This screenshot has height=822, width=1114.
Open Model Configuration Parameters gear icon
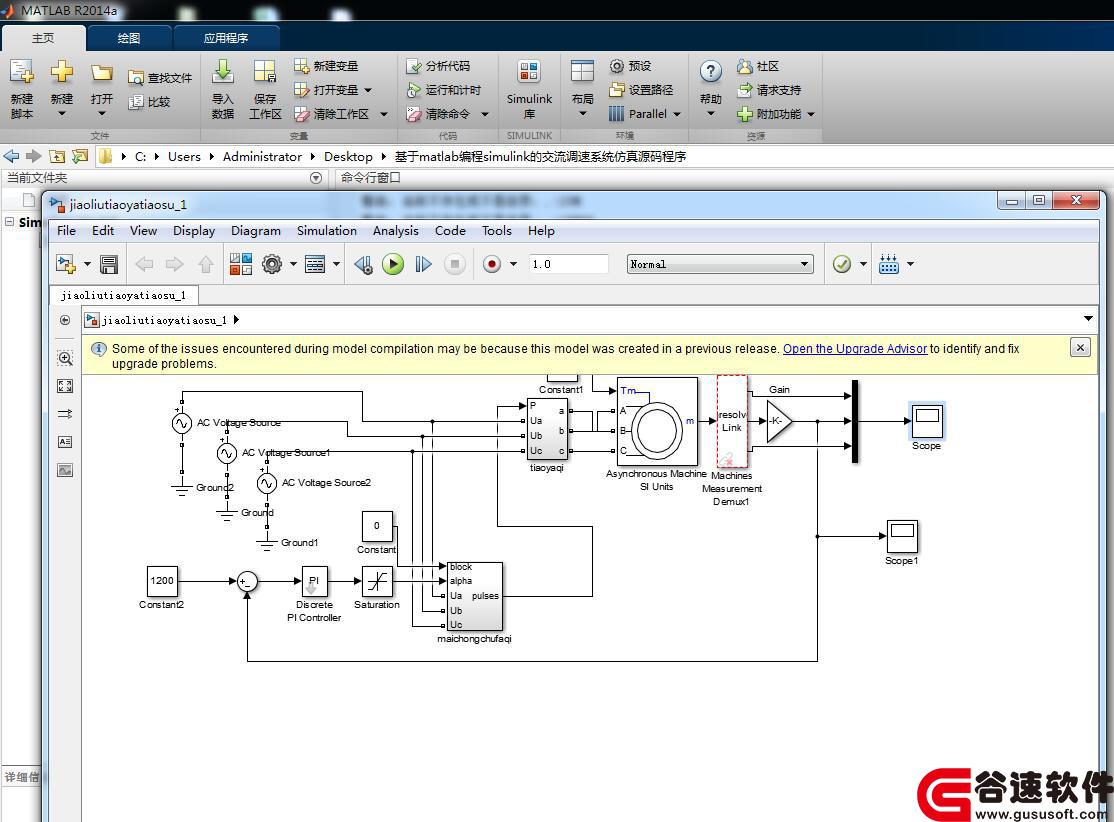pyautogui.click(x=272, y=264)
